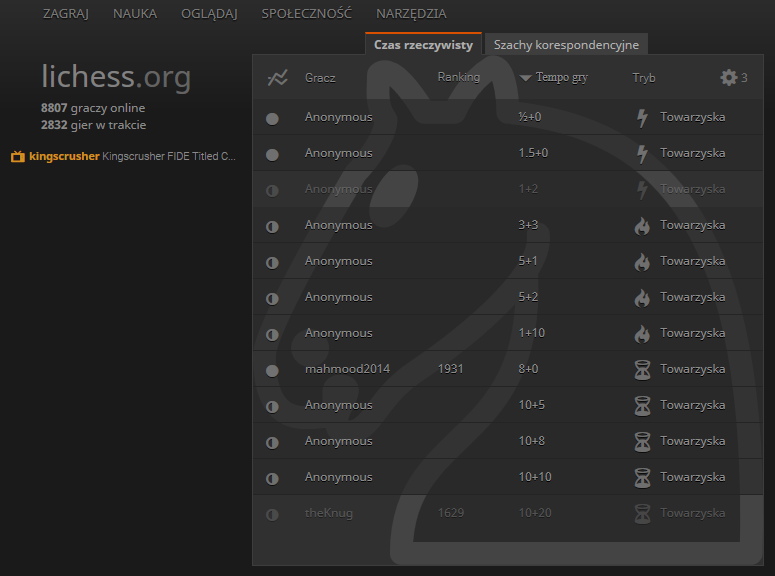Viewport: 775px width, 576px height.
Task: Open the SPOŁECZNOŚĆ menu
Action: [x=306, y=14]
